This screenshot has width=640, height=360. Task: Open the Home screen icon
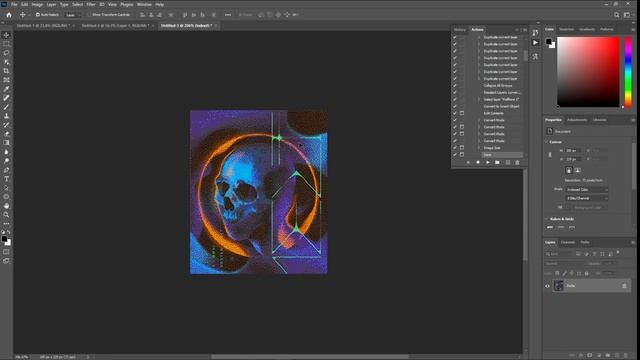tap(9, 15)
